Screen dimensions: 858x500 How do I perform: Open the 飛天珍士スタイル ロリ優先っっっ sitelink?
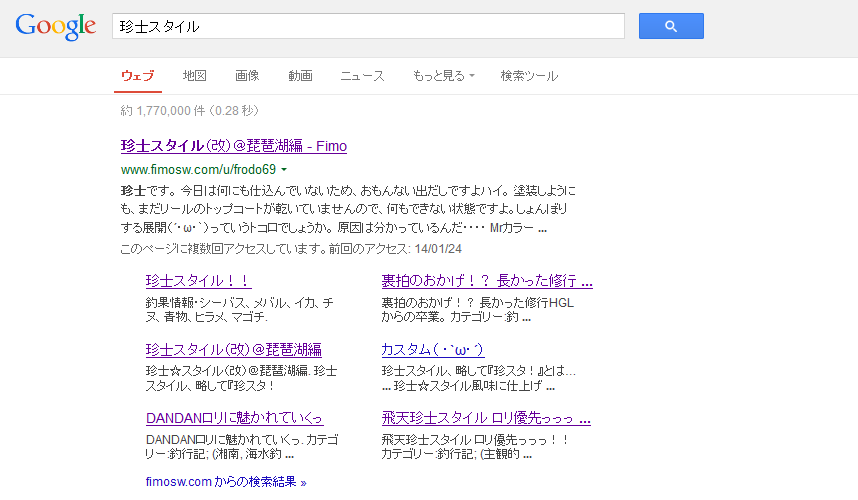[x=485, y=418]
